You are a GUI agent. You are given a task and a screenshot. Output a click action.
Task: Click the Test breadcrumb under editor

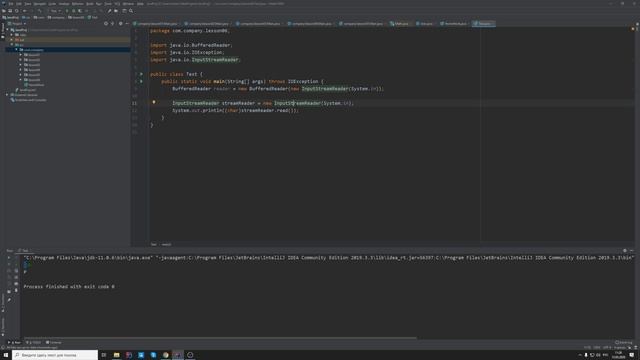click(153, 244)
